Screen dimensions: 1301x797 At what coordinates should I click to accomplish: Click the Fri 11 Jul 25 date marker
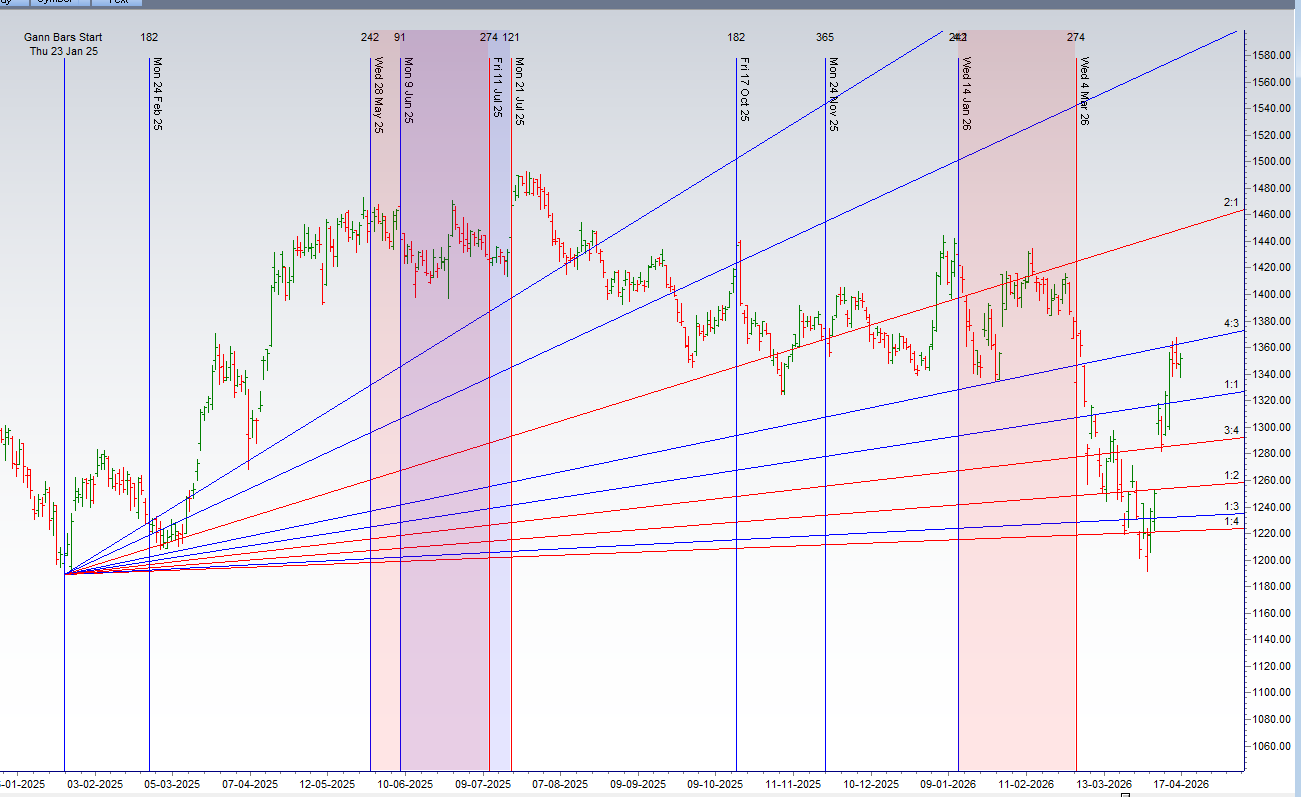tap(496, 88)
